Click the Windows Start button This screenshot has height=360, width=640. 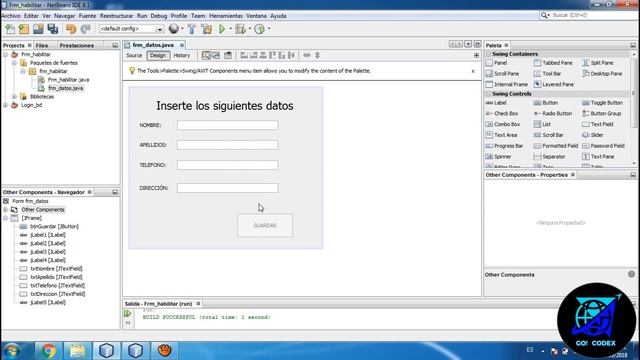[12, 351]
